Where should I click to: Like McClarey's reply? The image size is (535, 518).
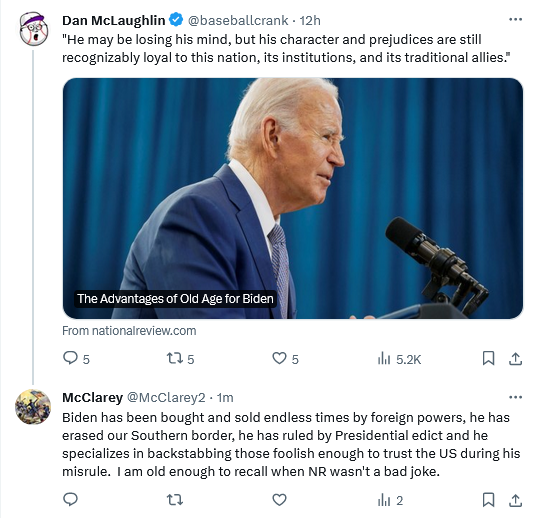(279, 500)
